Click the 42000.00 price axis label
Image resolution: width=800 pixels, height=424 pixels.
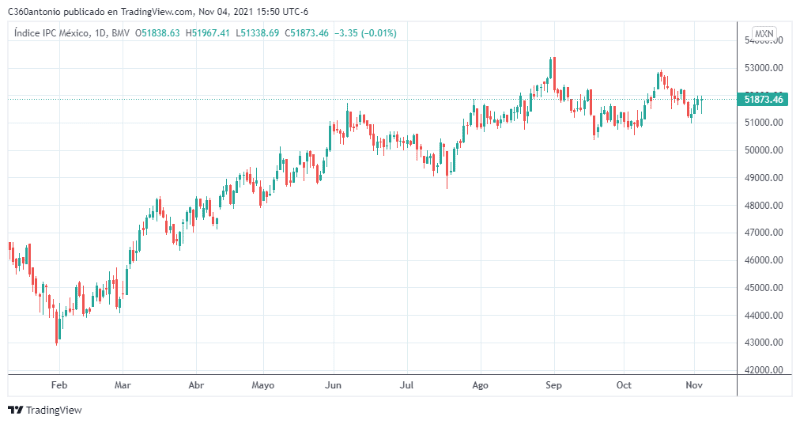click(764, 370)
